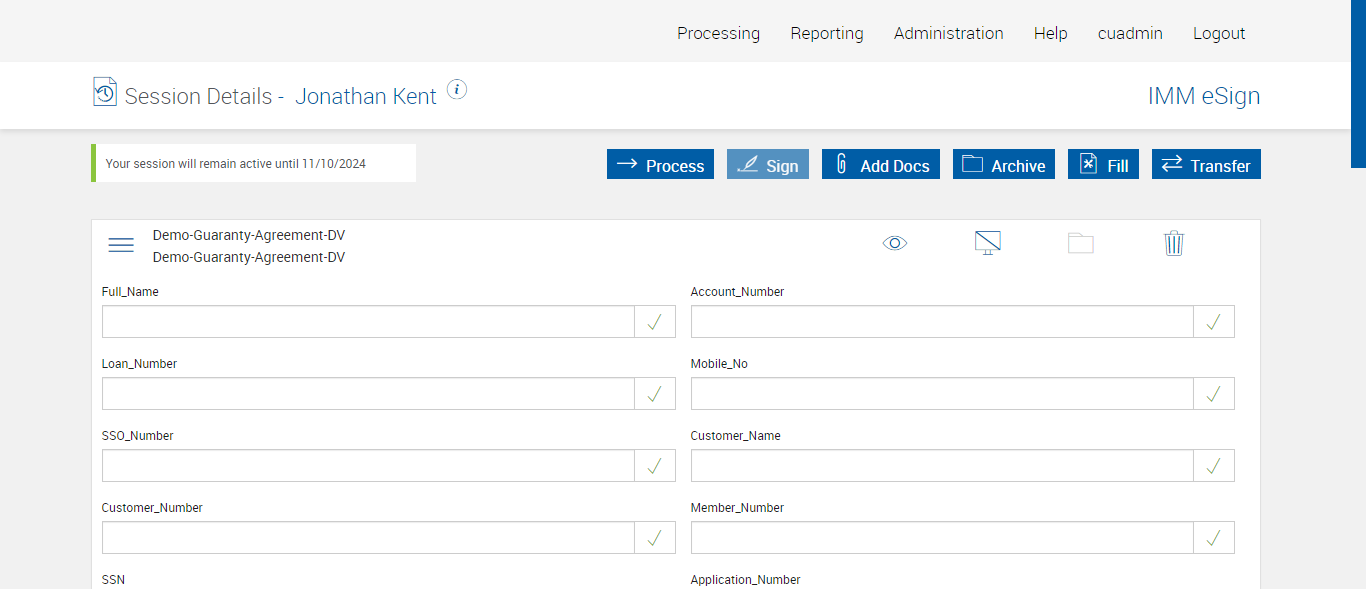Click the Logout link
The height and width of the screenshot is (589, 1366).
(x=1219, y=33)
